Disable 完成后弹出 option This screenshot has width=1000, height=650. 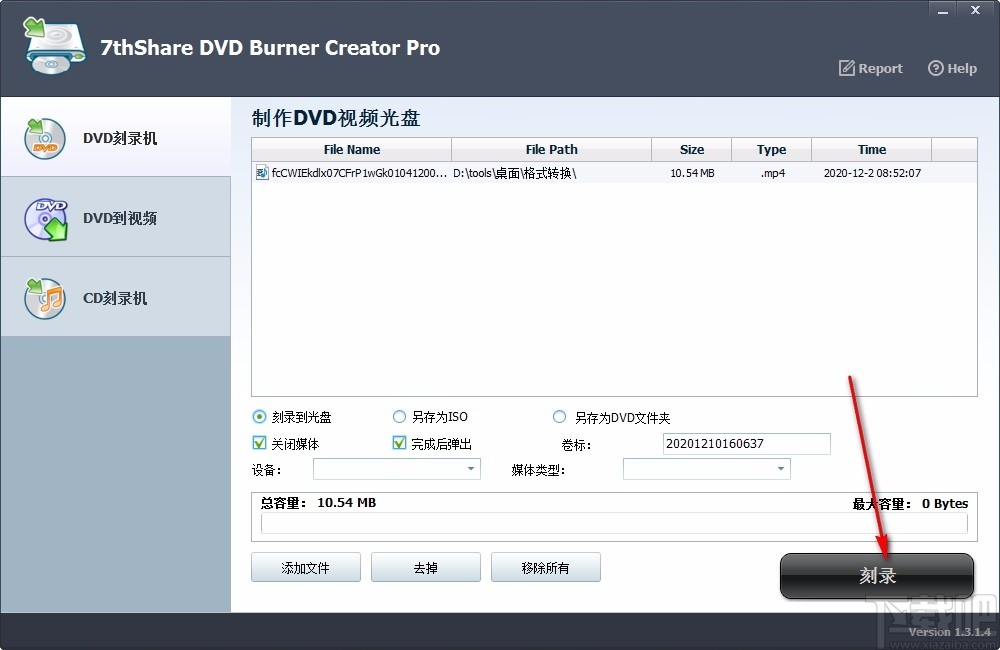tap(397, 443)
